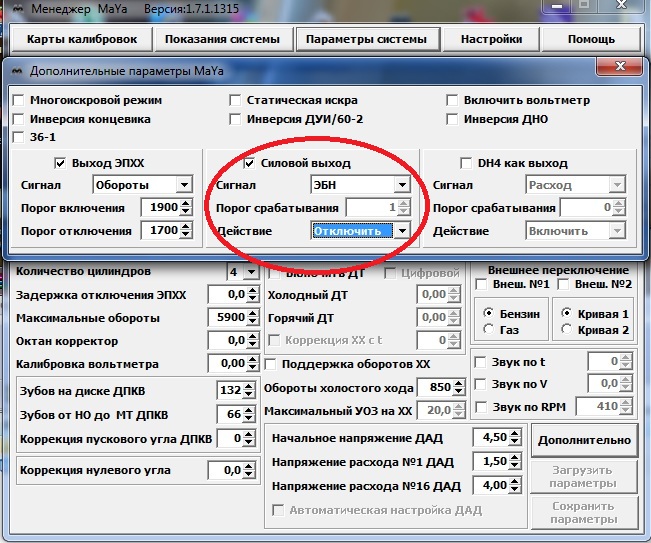Enable Многоискровой режим checkbox

pos(19,100)
